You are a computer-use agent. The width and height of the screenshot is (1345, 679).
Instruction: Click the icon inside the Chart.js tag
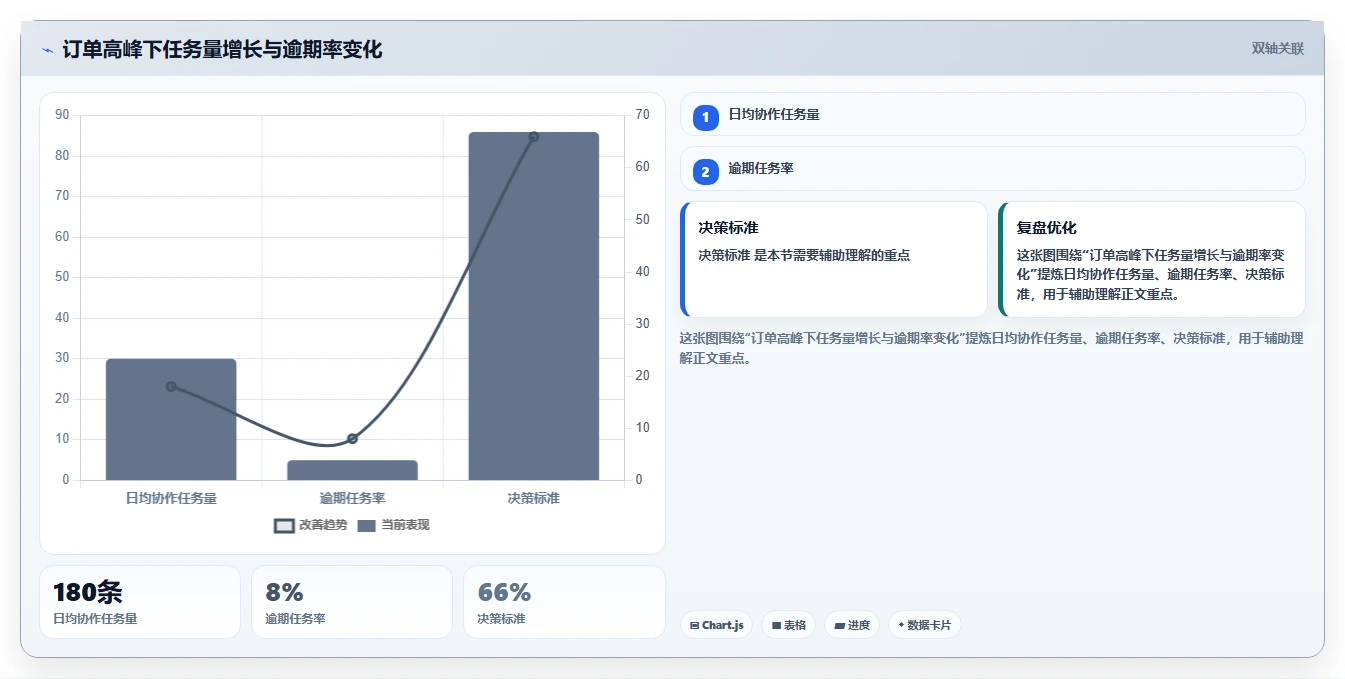(x=694, y=626)
